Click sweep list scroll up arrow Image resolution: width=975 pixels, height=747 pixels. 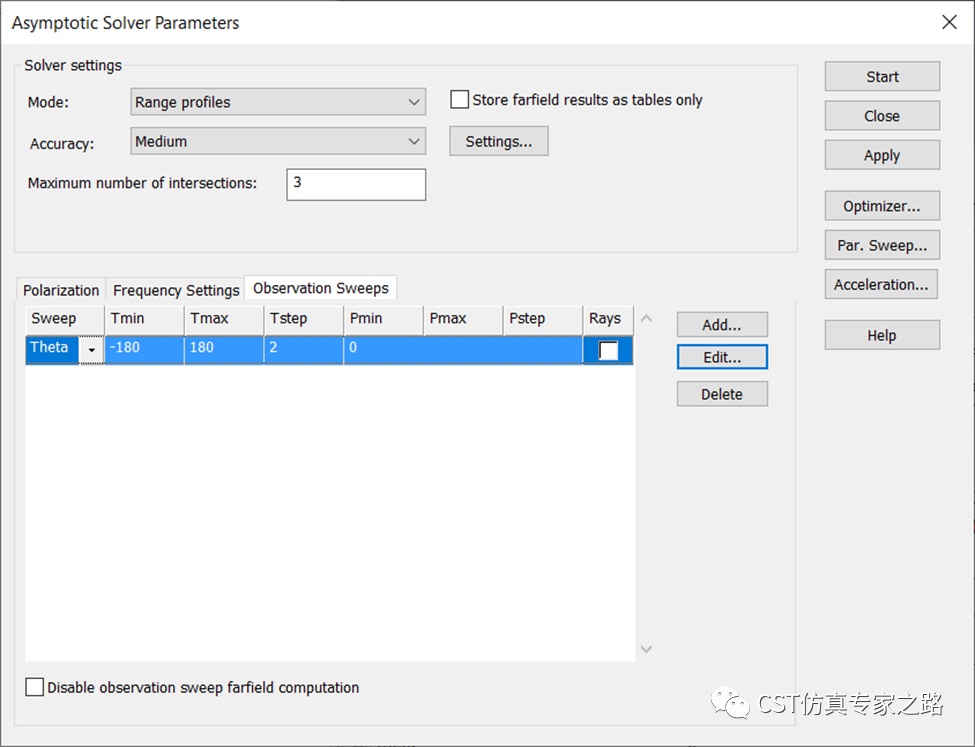coord(646,318)
